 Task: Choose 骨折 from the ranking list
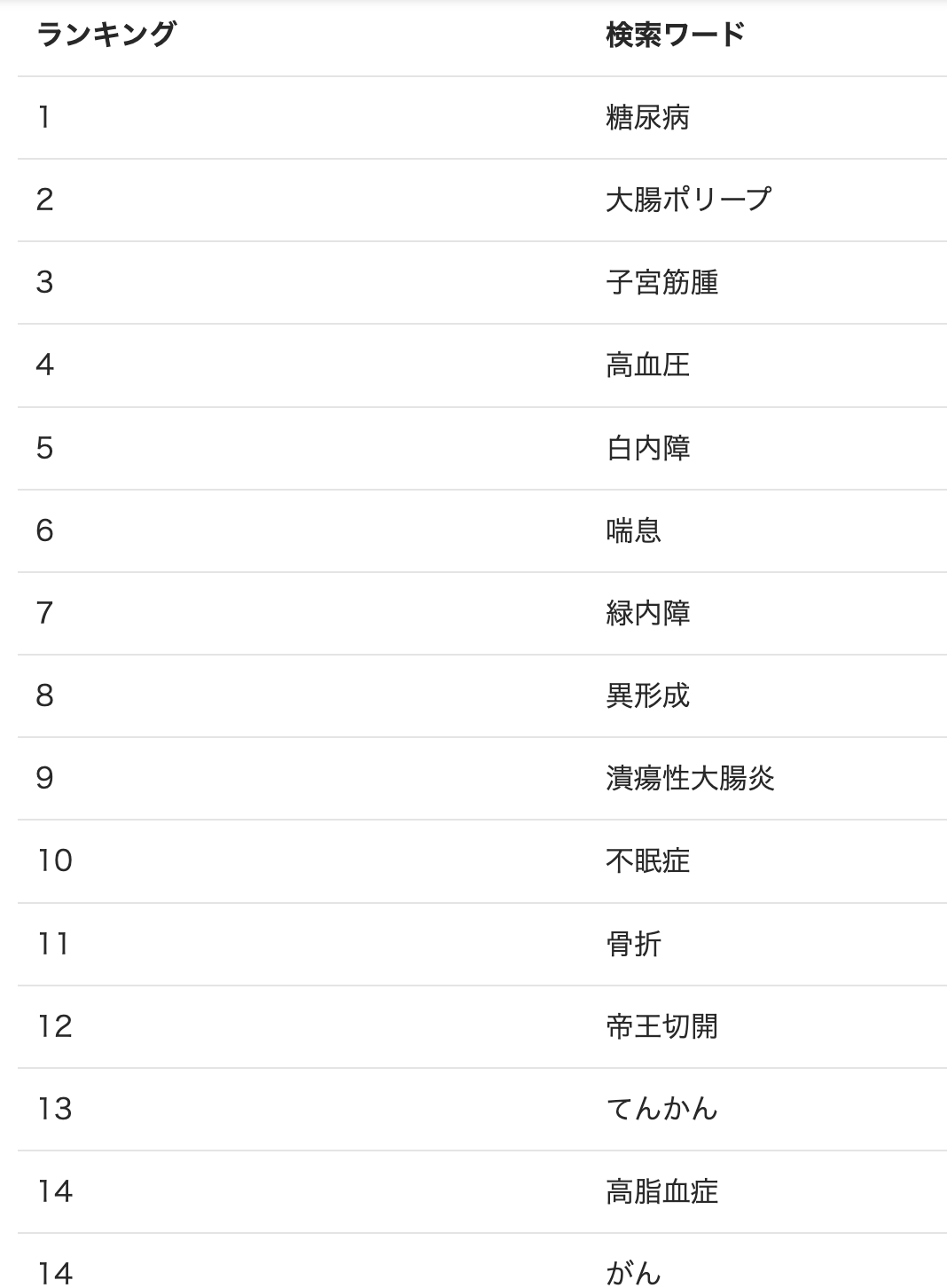pos(633,944)
